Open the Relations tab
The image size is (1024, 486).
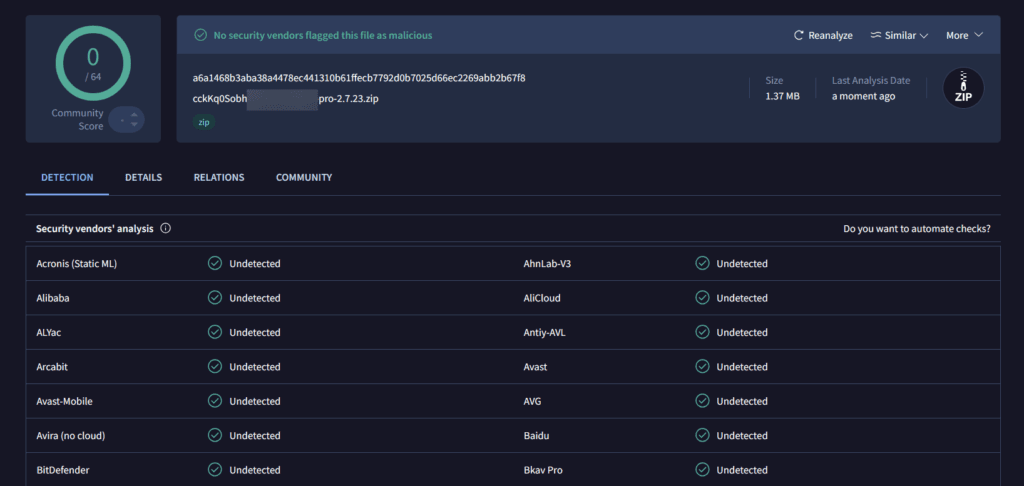[x=219, y=178]
